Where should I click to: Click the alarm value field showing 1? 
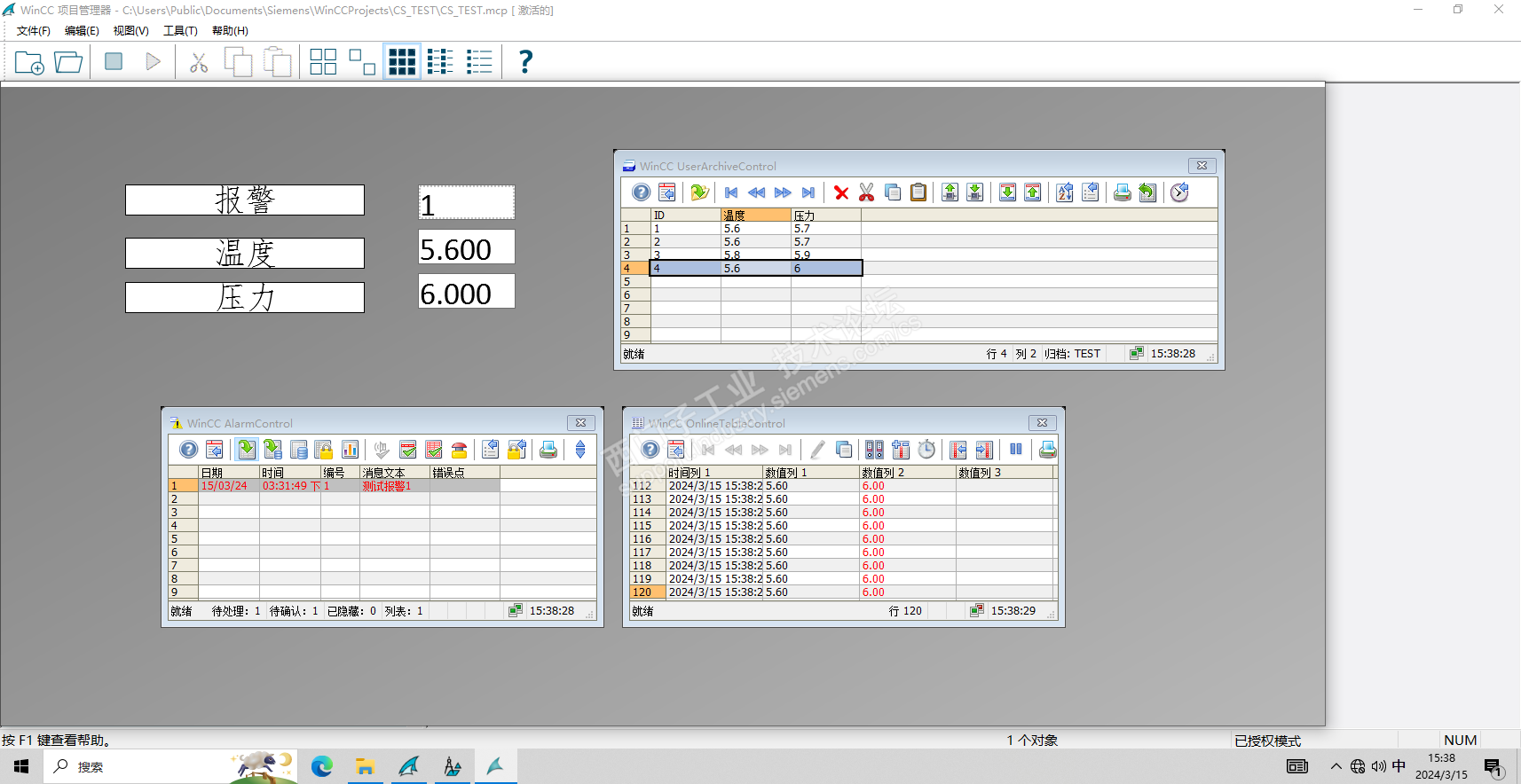coord(467,203)
